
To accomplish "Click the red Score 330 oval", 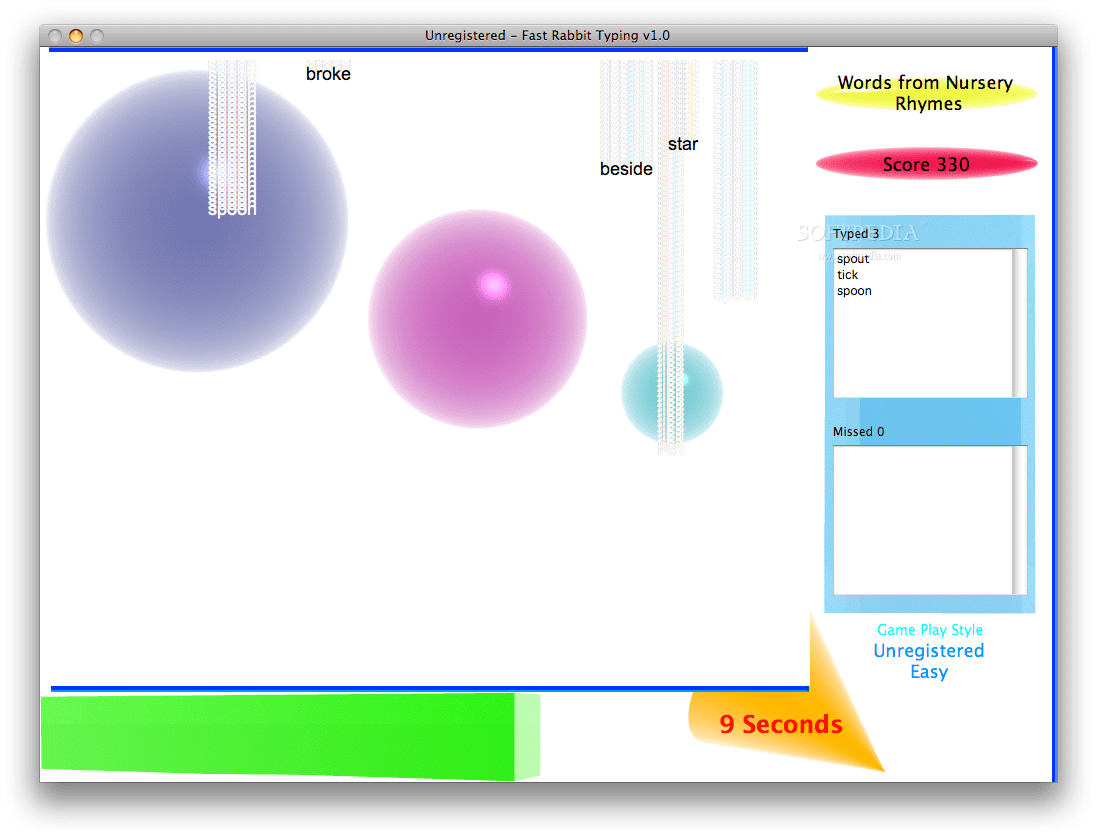I will point(926,164).
